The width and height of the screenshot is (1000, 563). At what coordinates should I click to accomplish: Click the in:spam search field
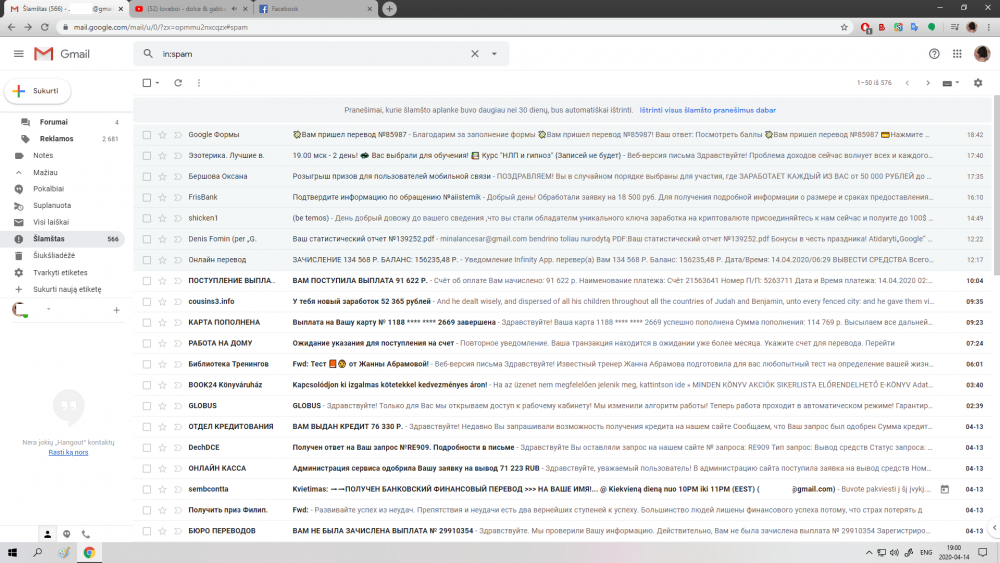tap(312, 54)
